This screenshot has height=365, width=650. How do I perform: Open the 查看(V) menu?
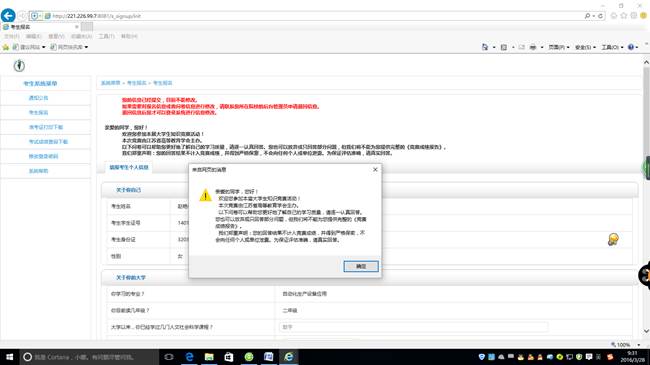tap(56, 36)
